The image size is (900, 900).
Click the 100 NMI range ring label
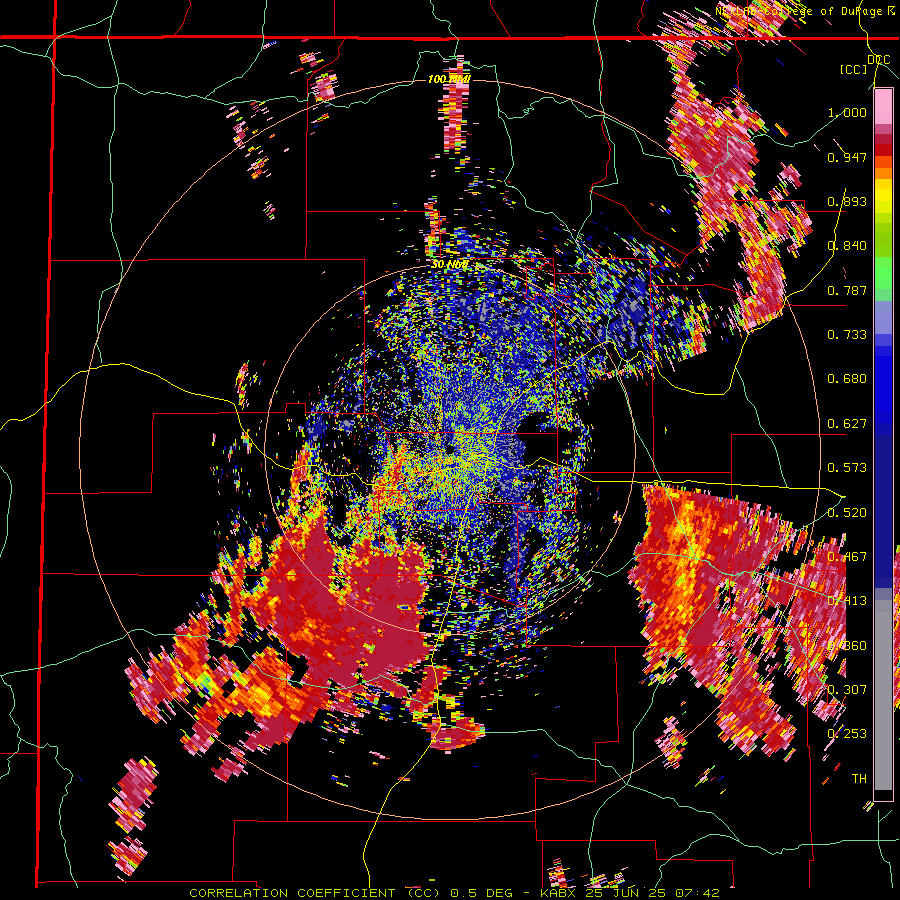[x=449, y=79]
